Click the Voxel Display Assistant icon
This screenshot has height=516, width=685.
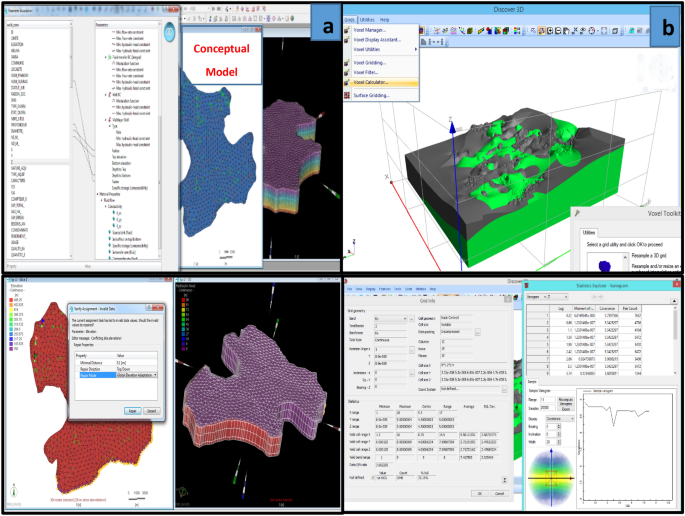349,40
